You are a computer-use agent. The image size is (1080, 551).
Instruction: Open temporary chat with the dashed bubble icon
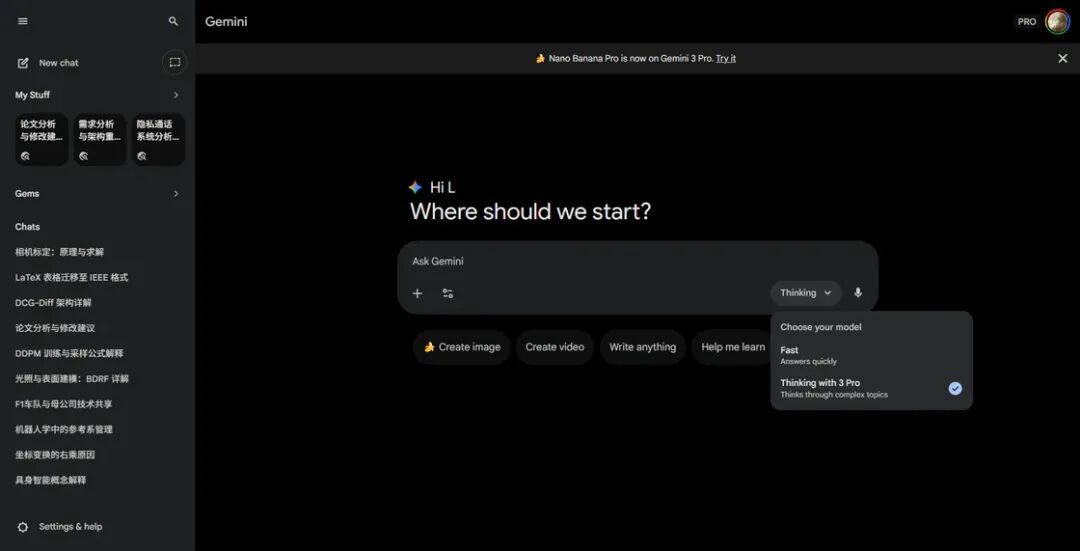(175, 62)
